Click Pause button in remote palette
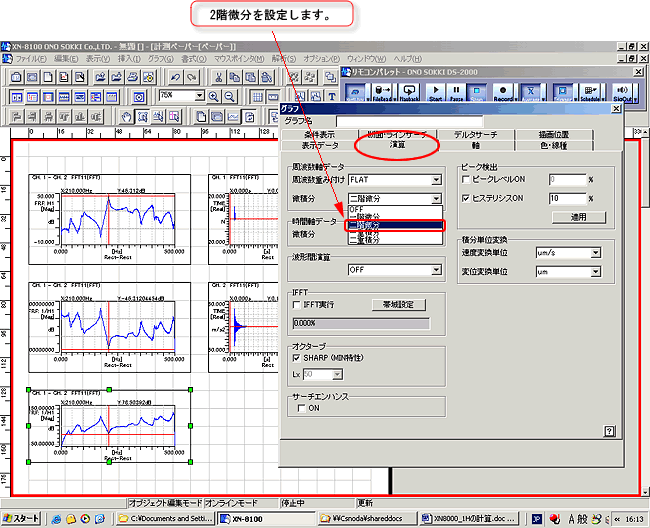The height and width of the screenshot is (528, 650). (456, 93)
